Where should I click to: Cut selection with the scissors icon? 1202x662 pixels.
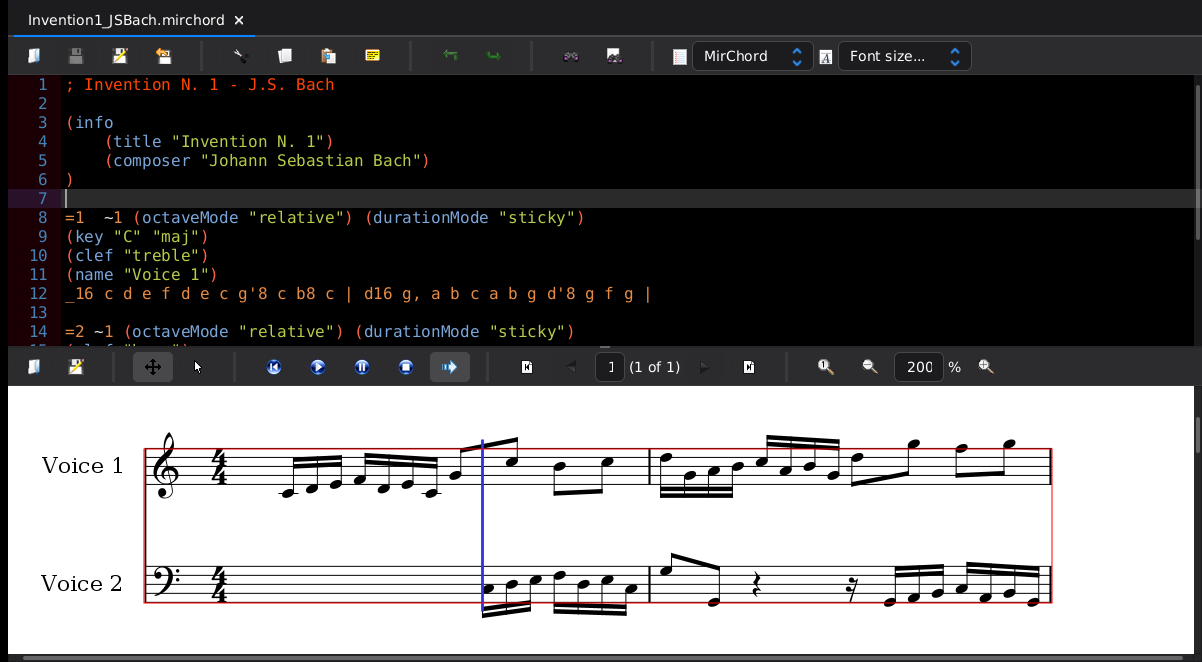coord(240,56)
